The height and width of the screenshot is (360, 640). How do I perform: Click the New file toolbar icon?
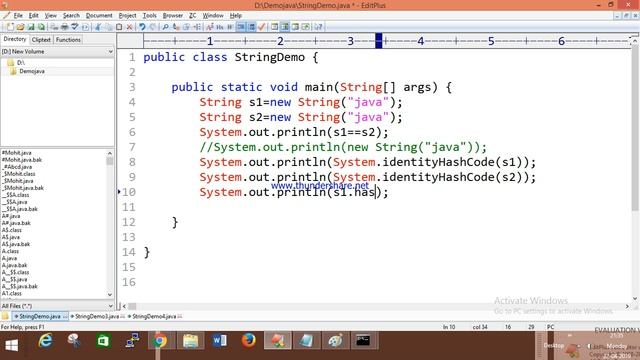click(x=10, y=27)
